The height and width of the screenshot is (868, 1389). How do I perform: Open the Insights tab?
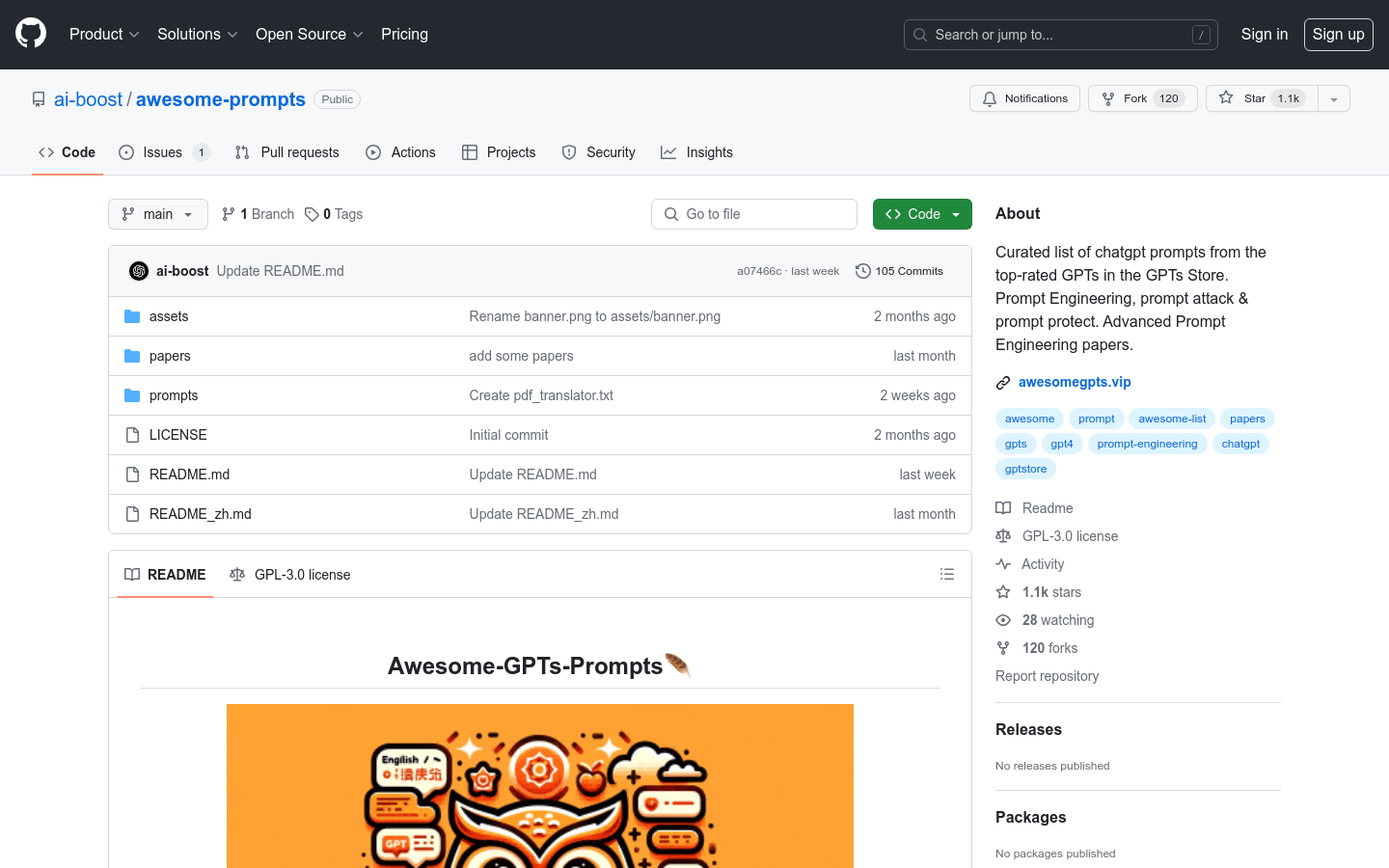coord(696,152)
